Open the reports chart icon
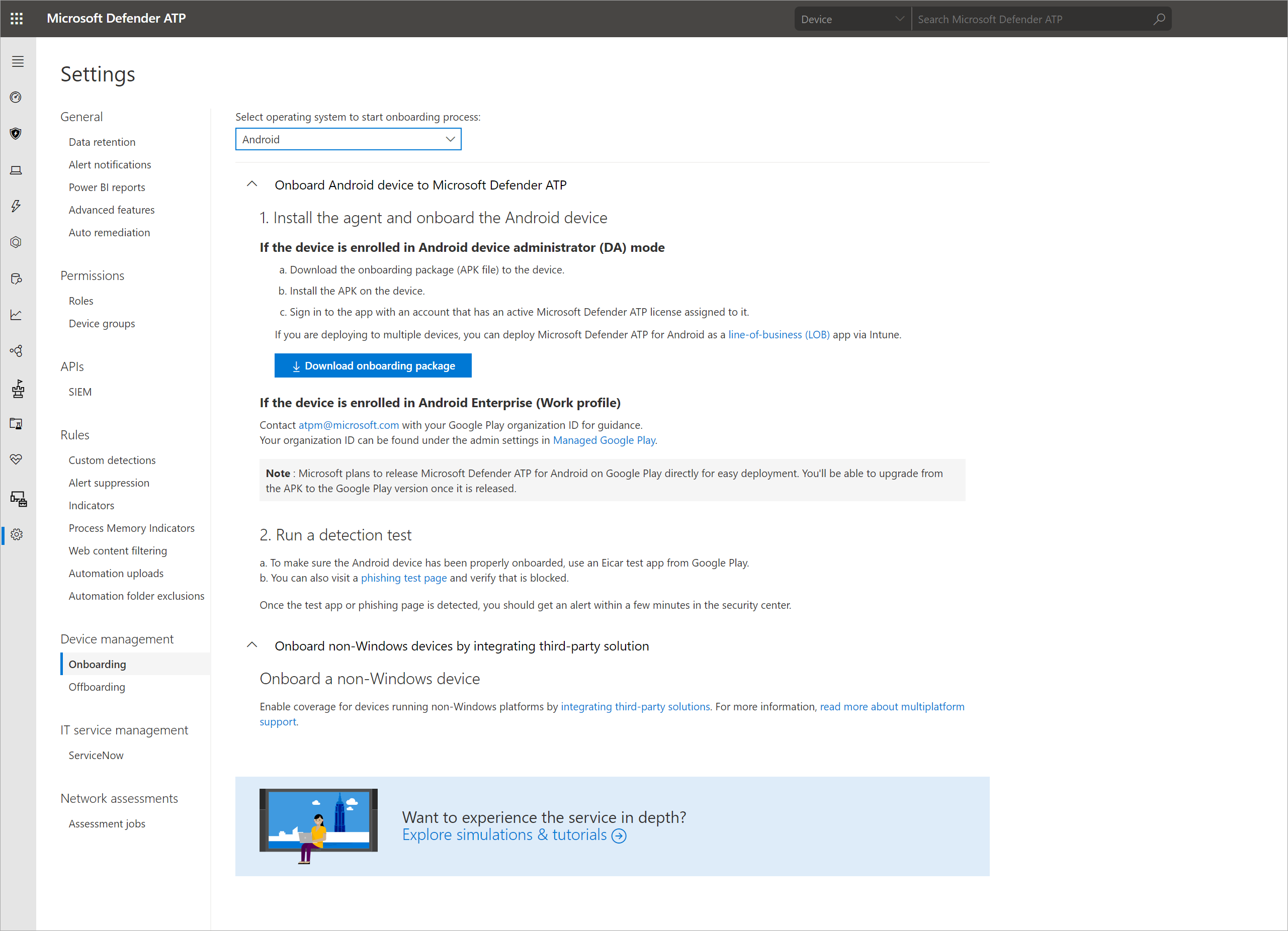1288x931 pixels. tap(17, 315)
